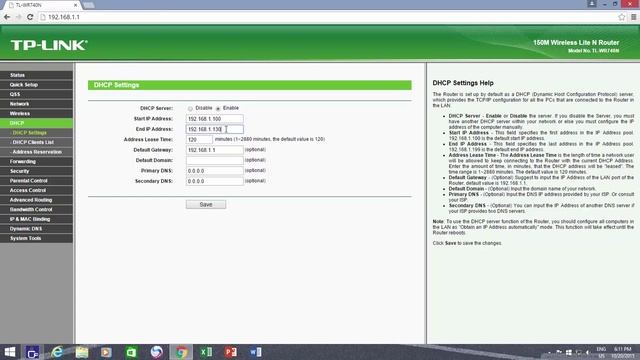Image resolution: width=640 pixels, height=360 pixels.
Task: Open the media player taskbar icon
Action: (x=106, y=352)
